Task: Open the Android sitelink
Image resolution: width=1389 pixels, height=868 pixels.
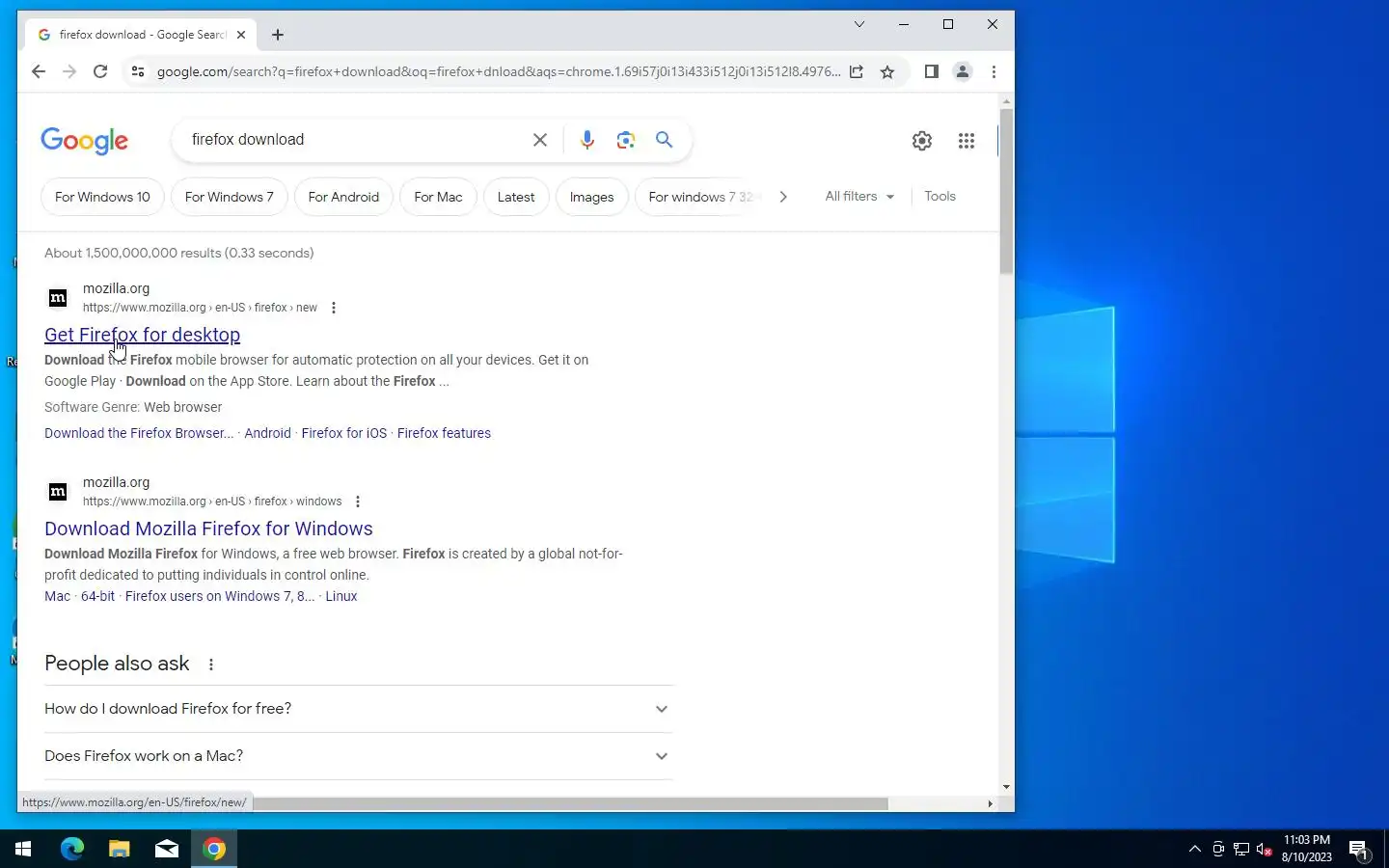Action: (x=267, y=433)
